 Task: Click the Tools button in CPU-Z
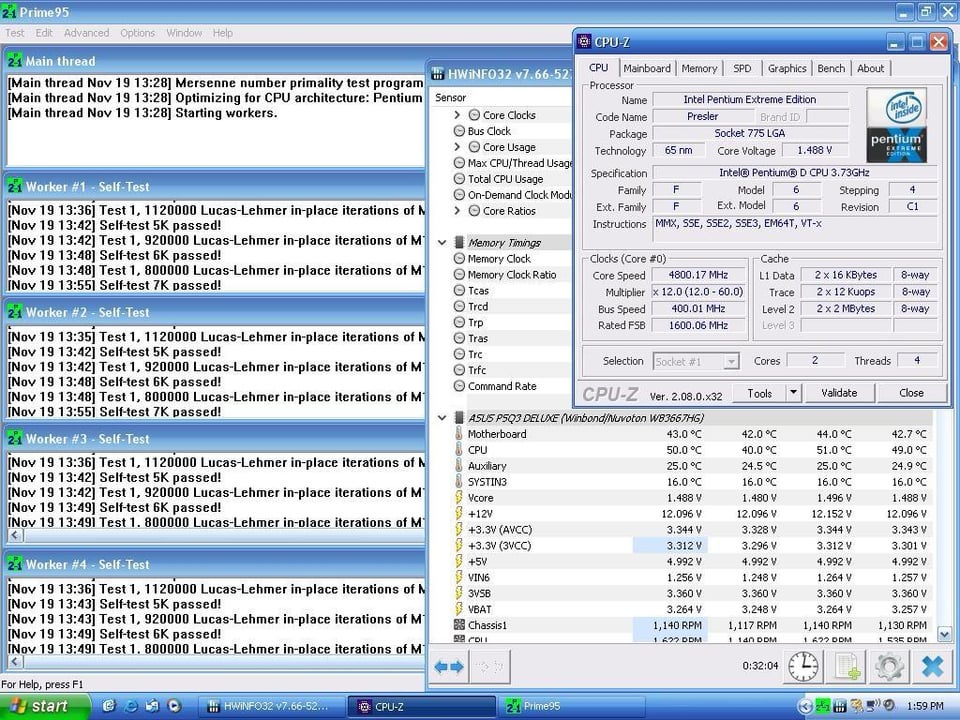[x=759, y=394]
